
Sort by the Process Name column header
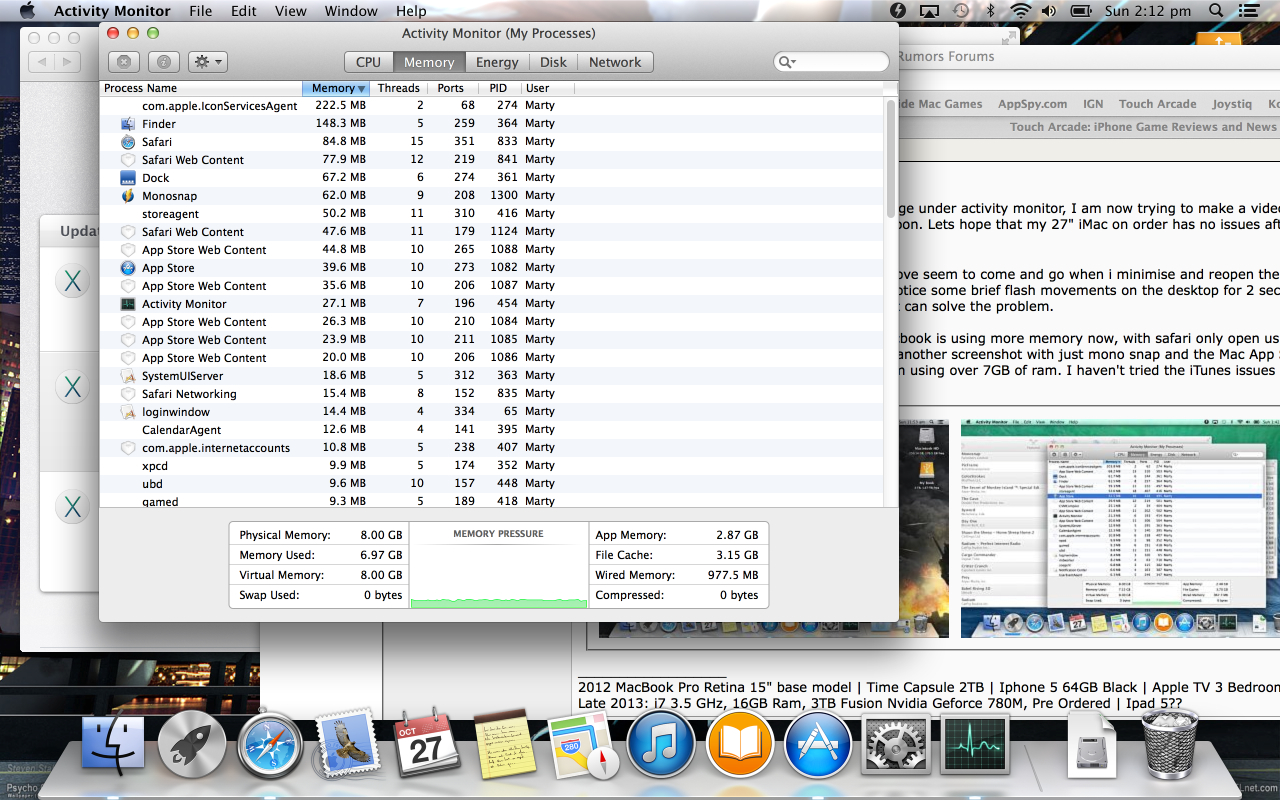click(201, 88)
